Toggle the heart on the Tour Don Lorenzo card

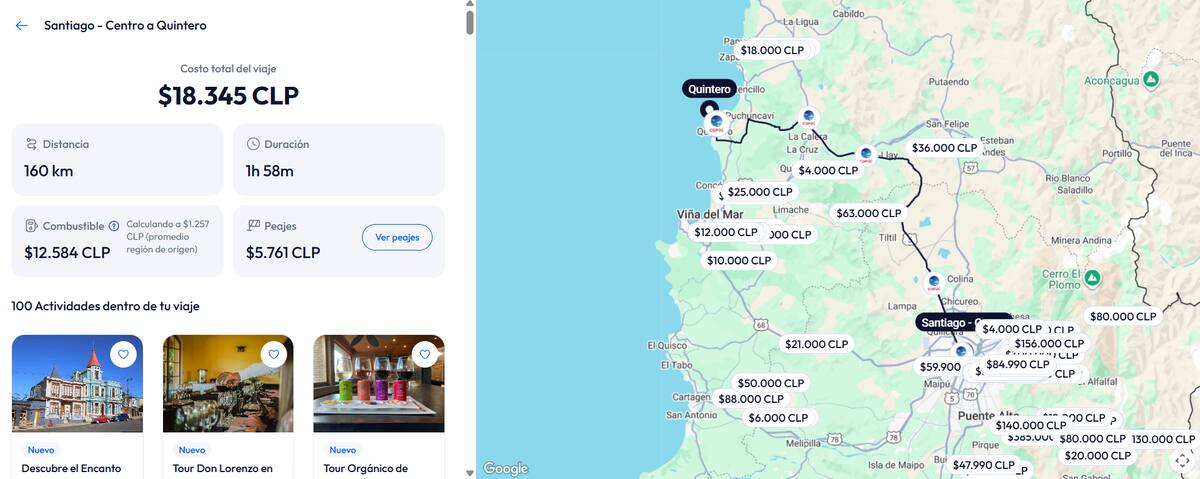tap(274, 354)
